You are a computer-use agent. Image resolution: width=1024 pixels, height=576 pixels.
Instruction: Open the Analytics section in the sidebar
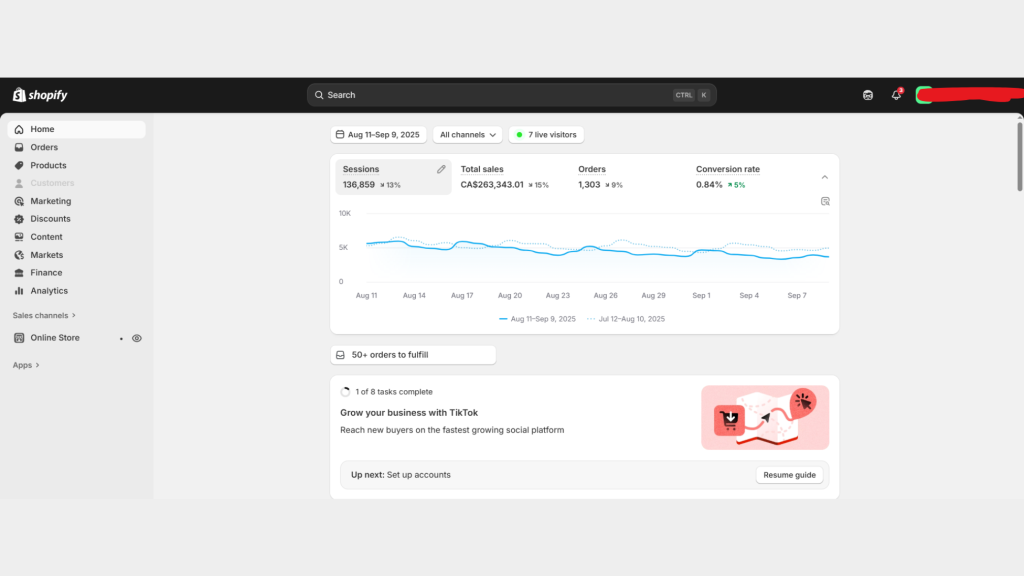click(x=49, y=291)
